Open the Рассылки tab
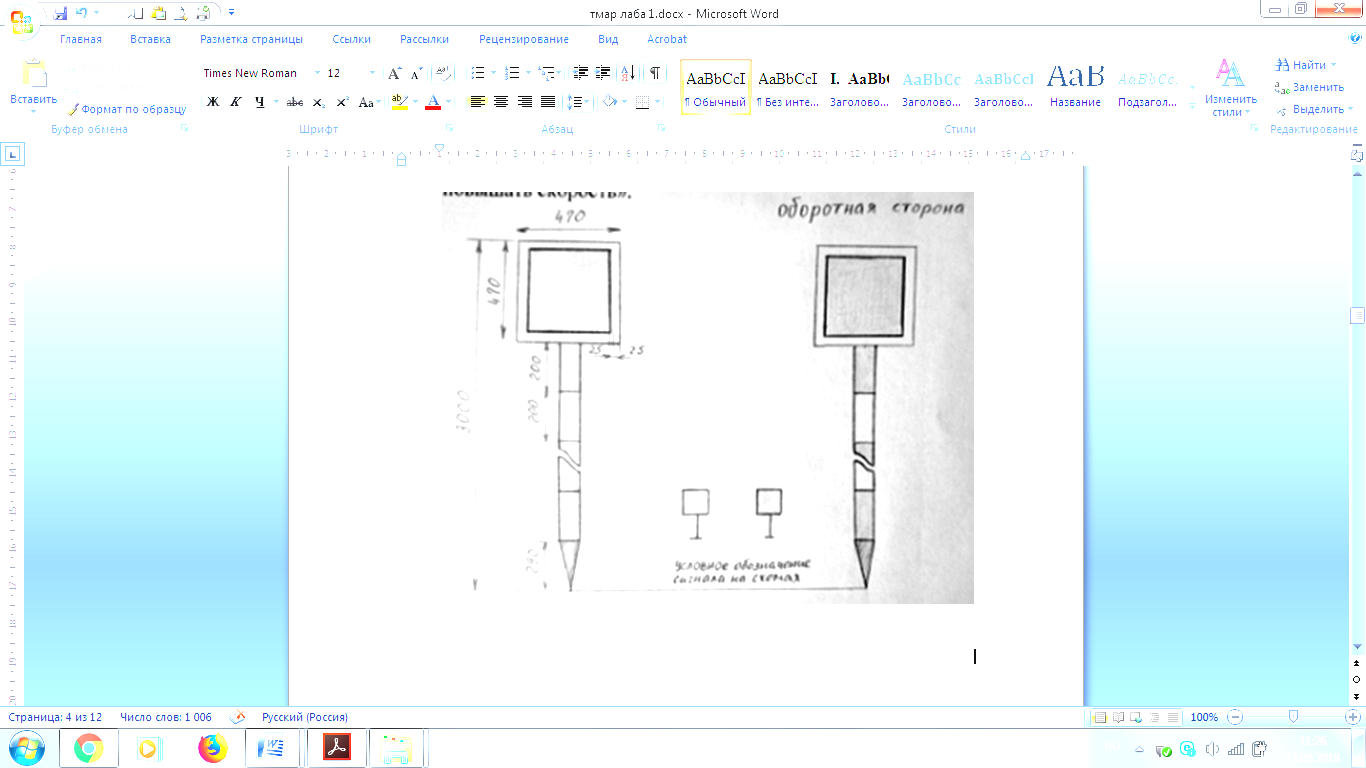 click(424, 40)
